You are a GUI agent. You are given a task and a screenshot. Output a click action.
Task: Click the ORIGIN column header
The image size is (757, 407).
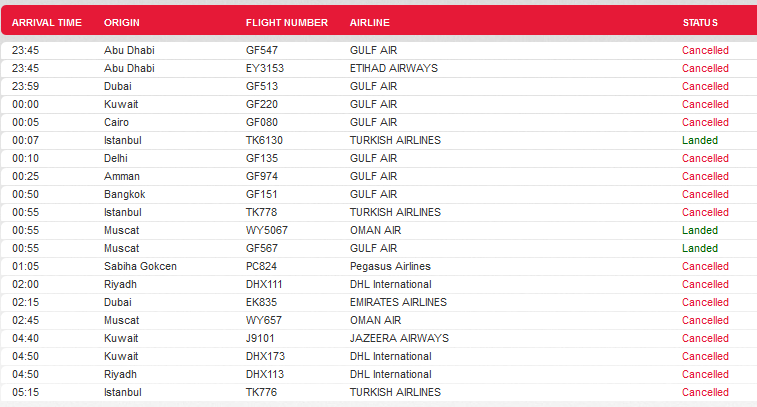(122, 23)
